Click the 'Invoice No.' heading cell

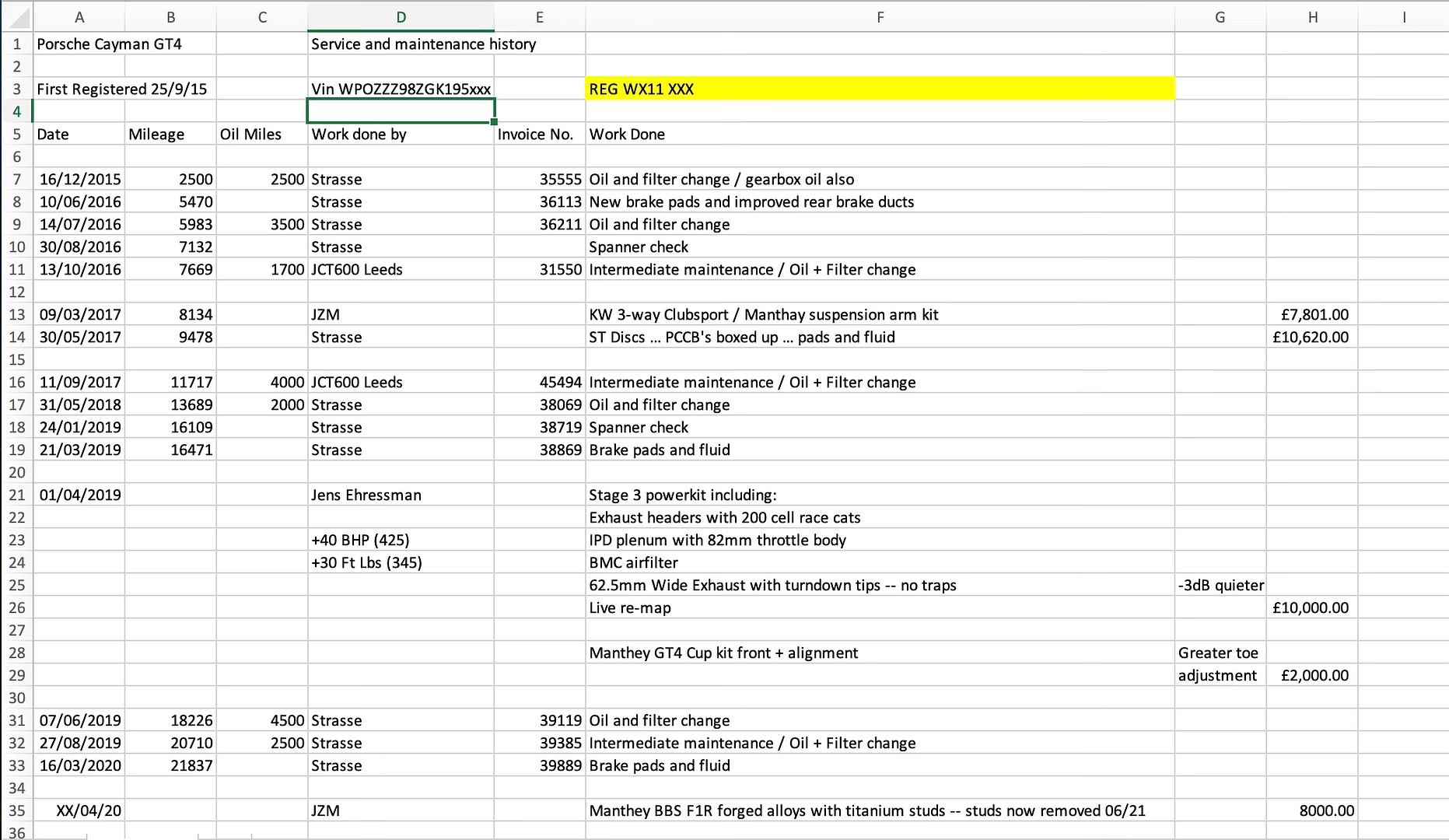(x=540, y=134)
